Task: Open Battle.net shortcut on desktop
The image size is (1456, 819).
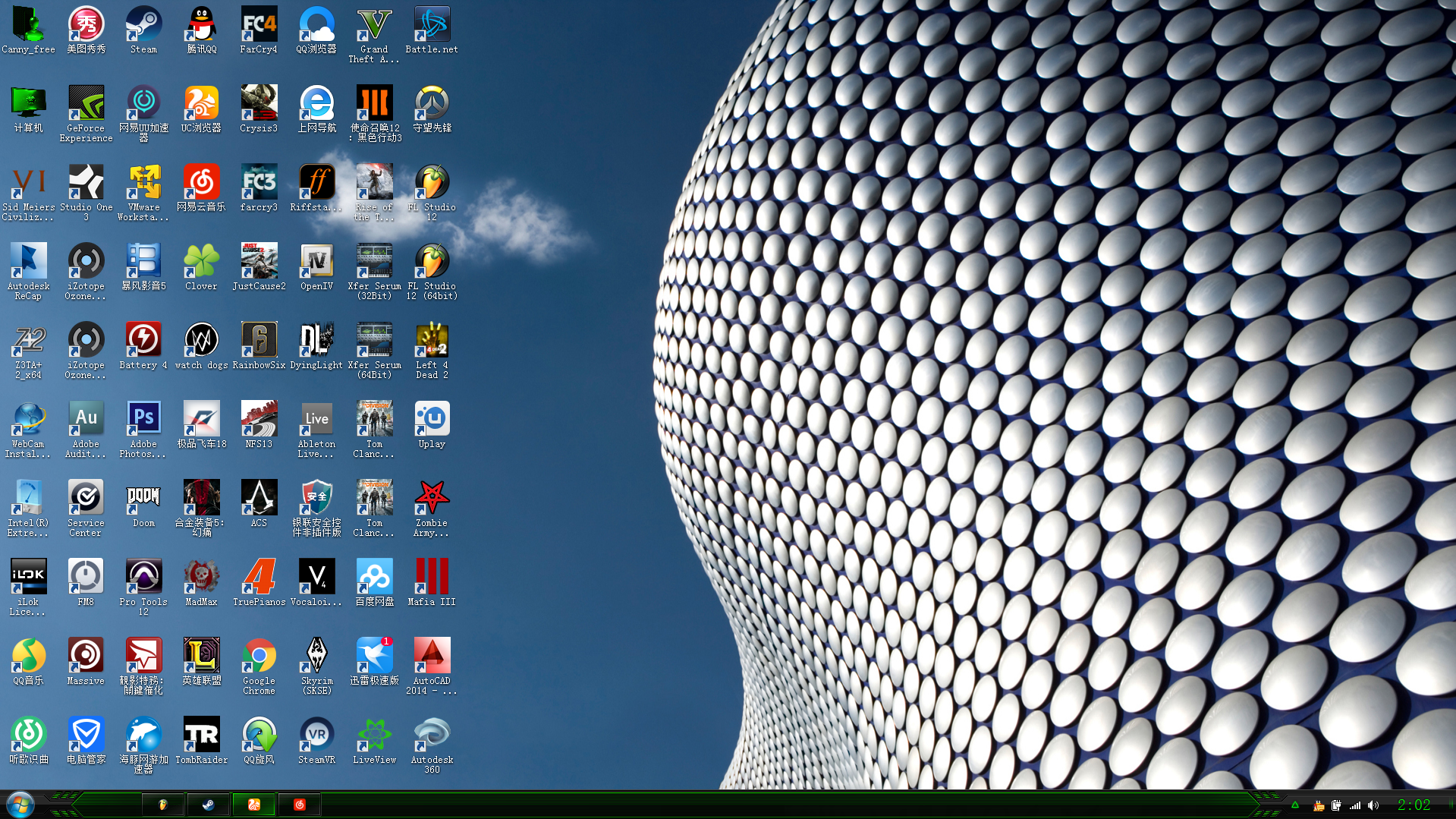Action: (432, 30)
